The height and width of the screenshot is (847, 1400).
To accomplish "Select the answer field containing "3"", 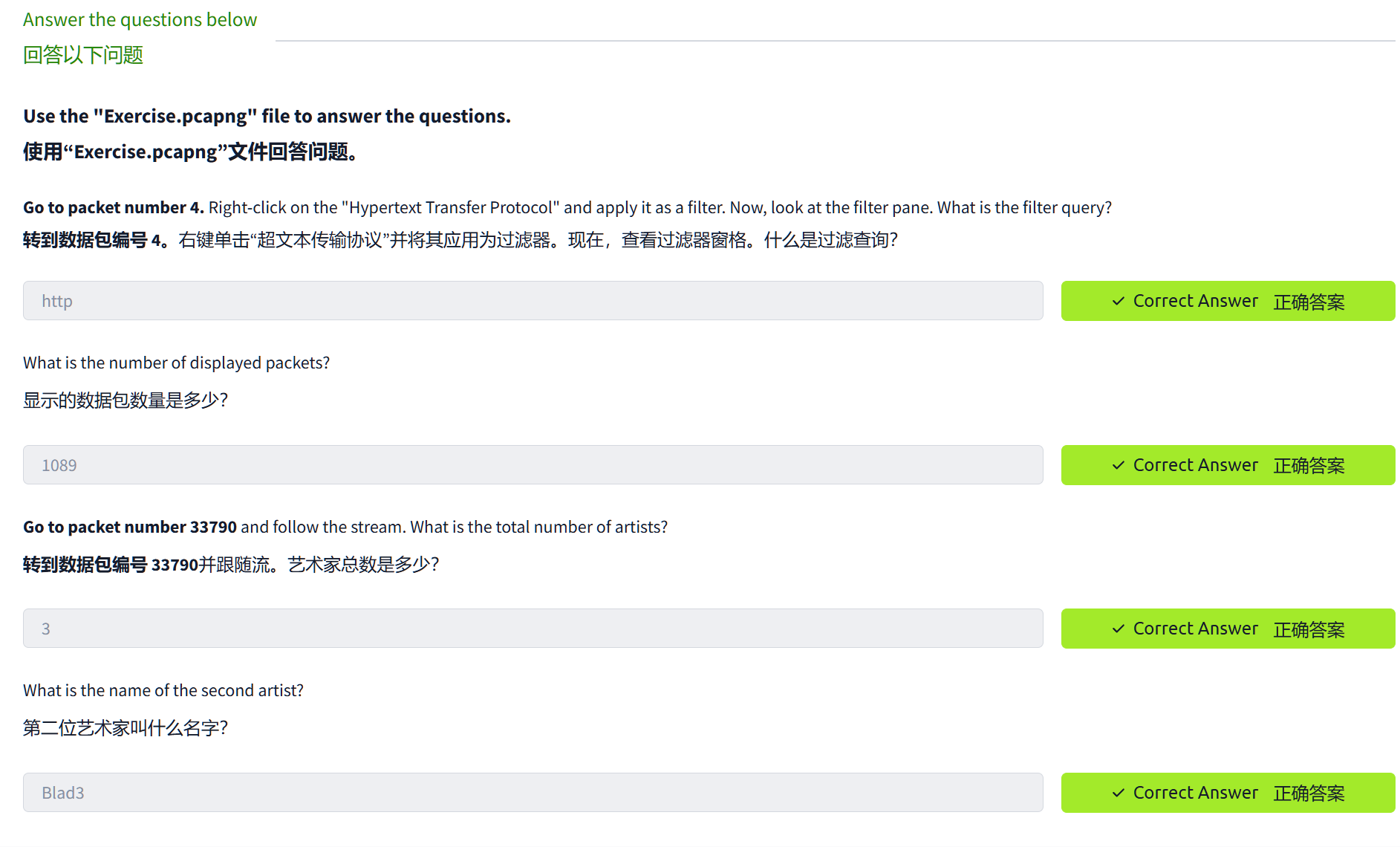I will [533, 629].
